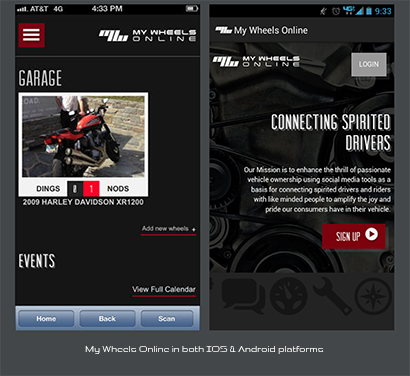
Task: Tap the Android muted sound status icon
Action: 323,11
